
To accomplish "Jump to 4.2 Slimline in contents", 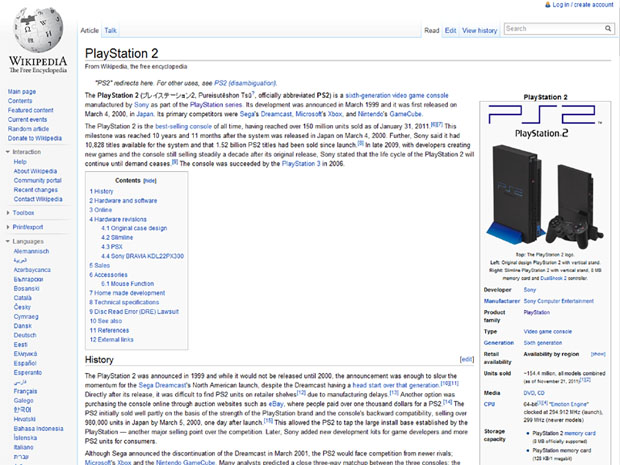I will point(117,237).
